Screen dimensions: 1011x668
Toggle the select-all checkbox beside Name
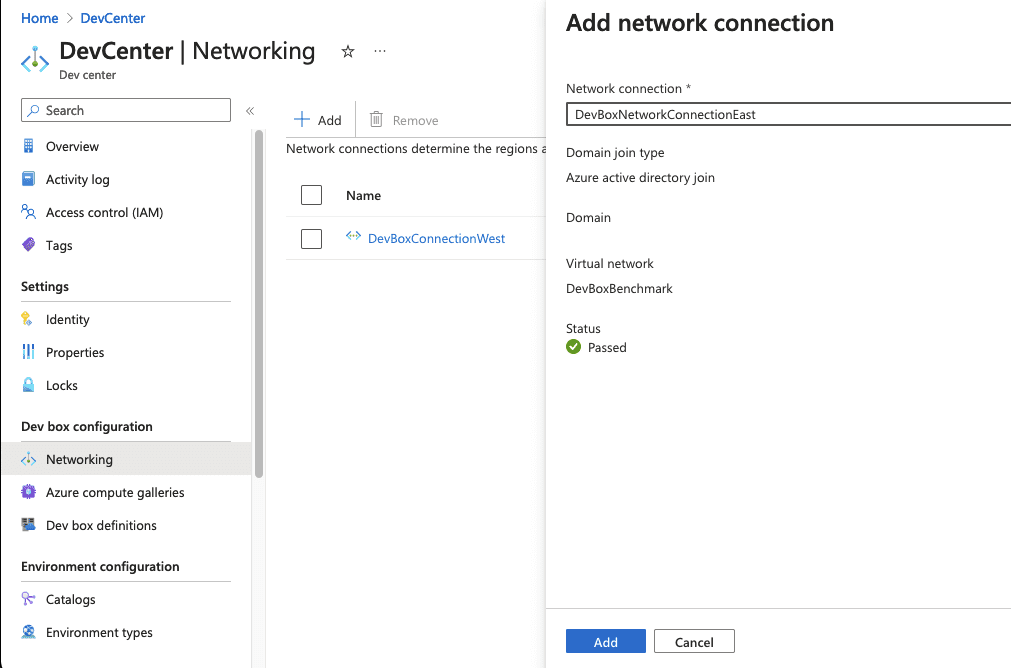click(311, 195)
